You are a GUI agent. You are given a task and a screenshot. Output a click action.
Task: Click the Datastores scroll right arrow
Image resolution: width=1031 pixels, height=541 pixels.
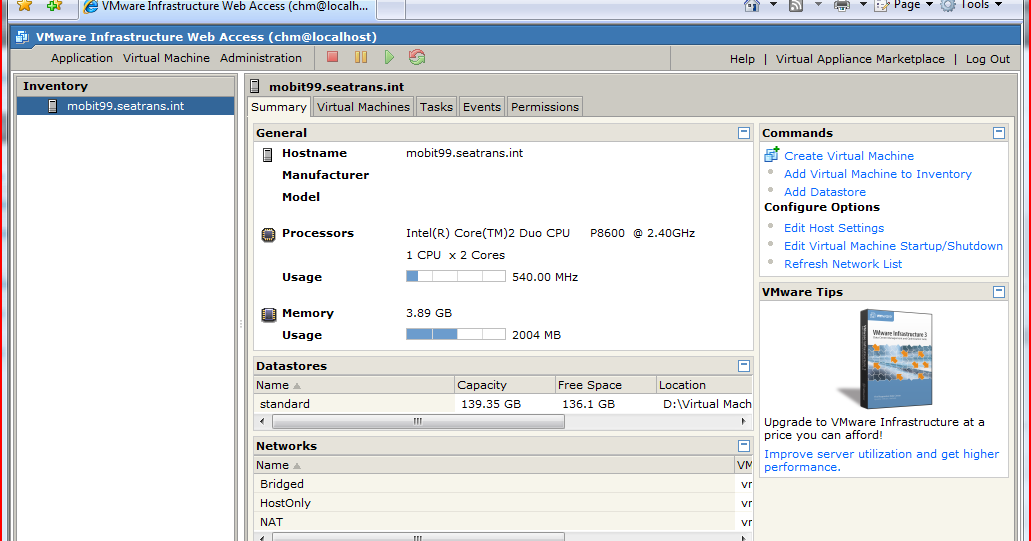744,421
